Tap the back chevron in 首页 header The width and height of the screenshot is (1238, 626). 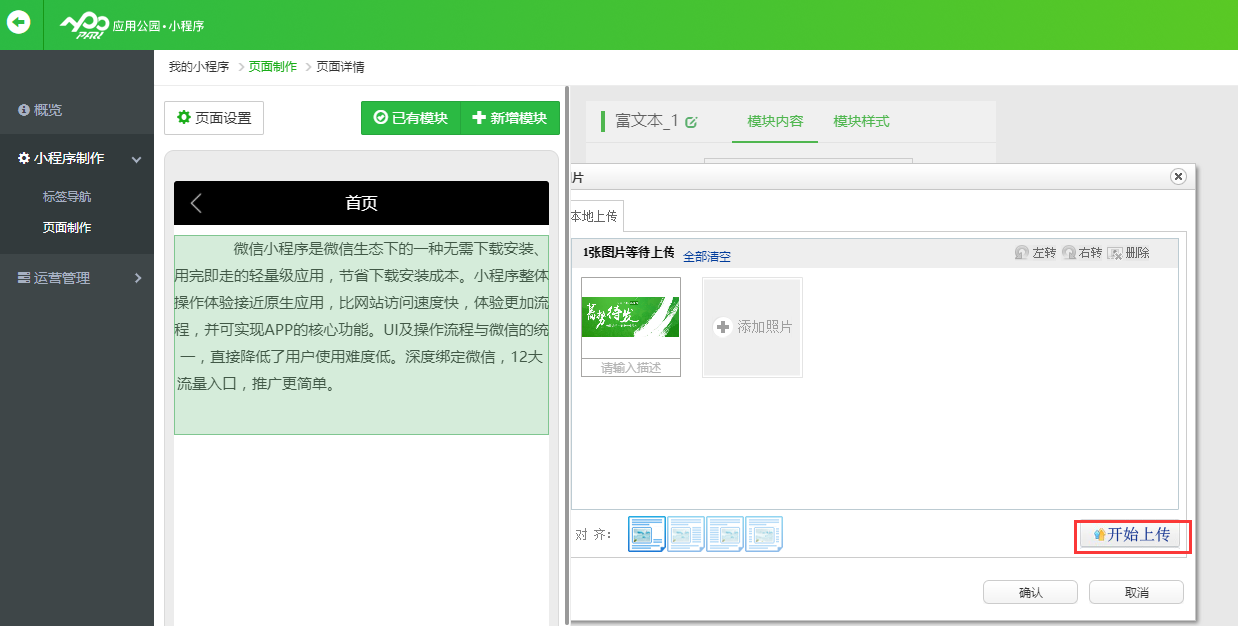196,203
